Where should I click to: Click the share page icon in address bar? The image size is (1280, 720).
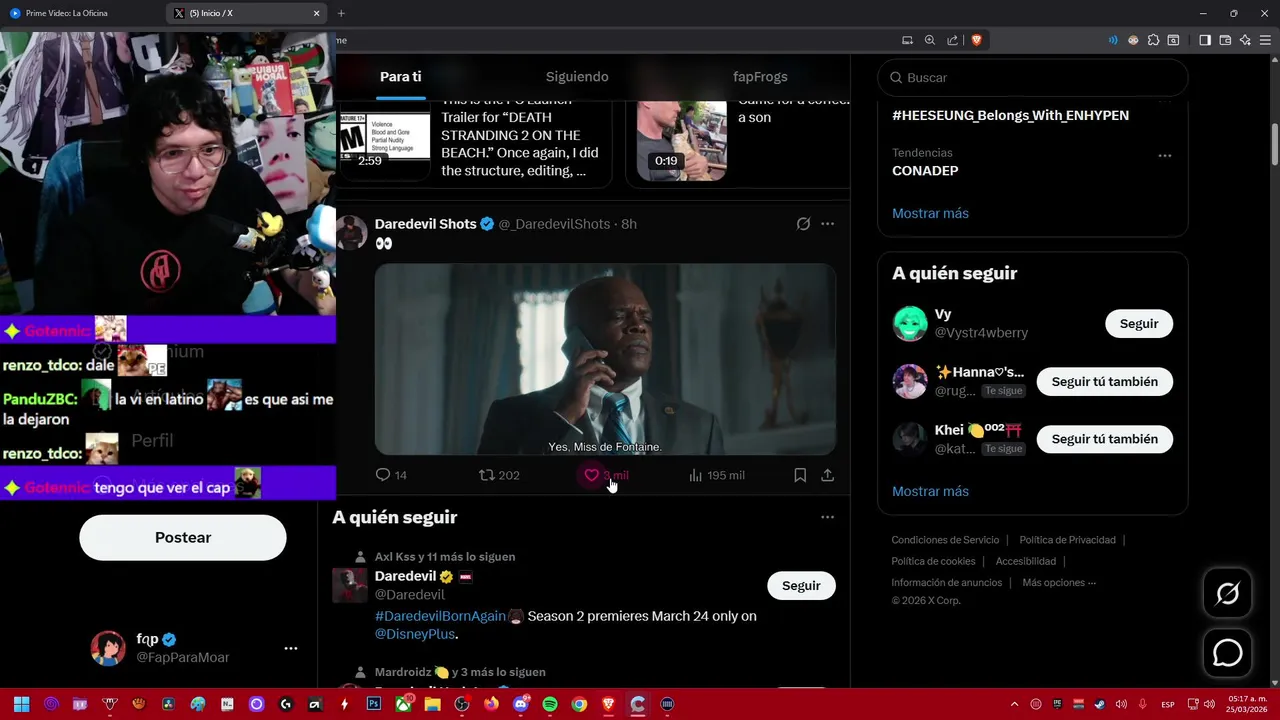pos(952,40)
